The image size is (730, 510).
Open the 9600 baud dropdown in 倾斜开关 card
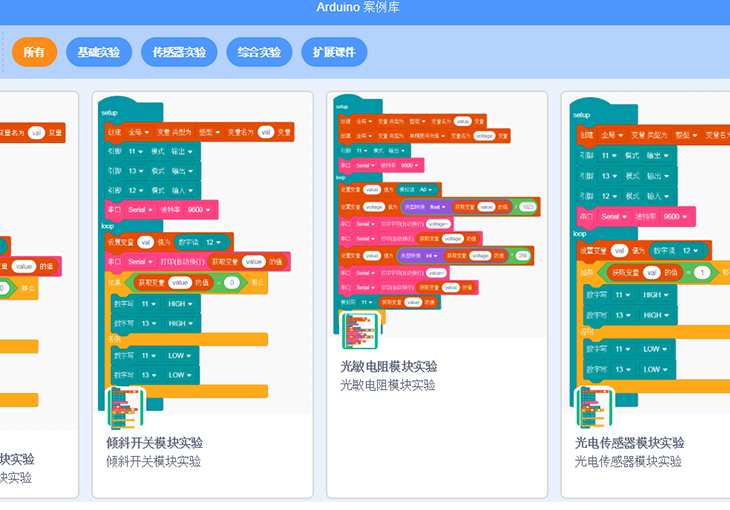199,210
